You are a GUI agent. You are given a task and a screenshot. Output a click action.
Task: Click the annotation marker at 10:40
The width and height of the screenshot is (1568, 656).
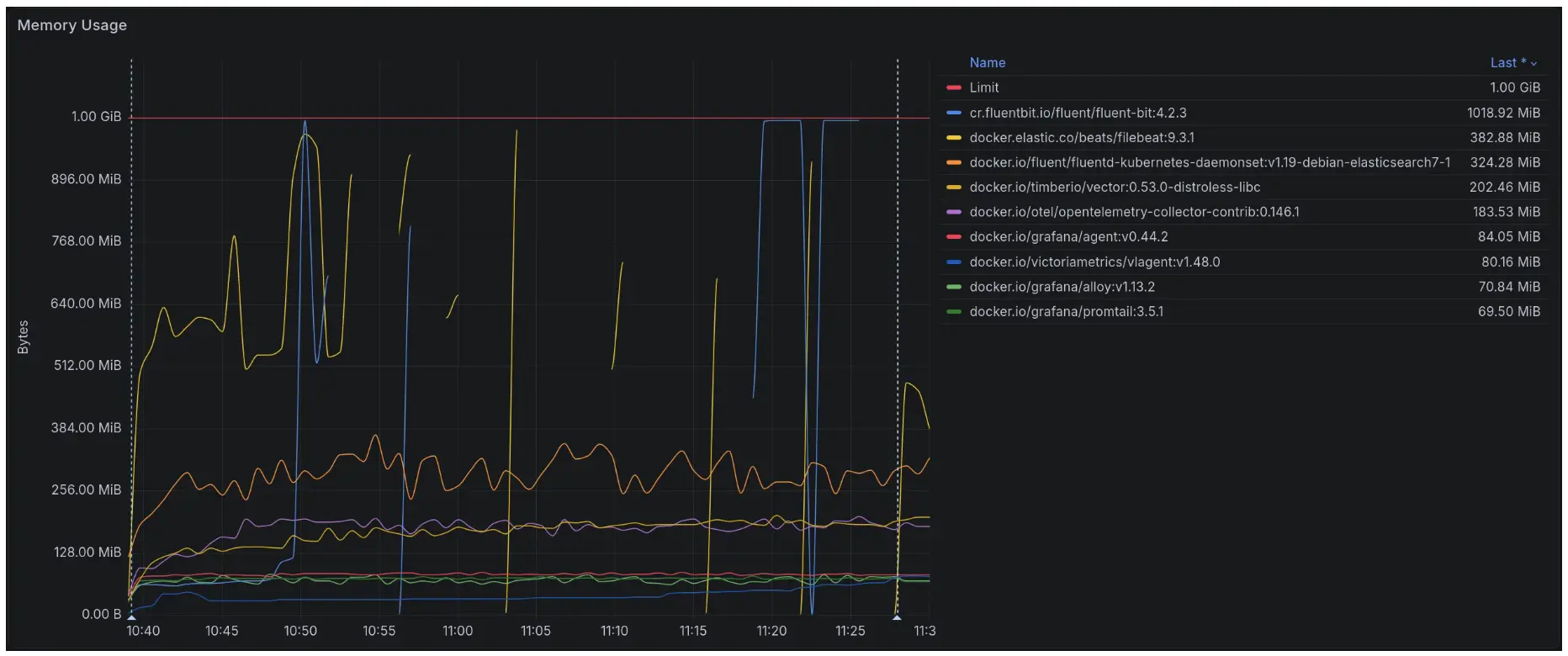tap(131, 616)
